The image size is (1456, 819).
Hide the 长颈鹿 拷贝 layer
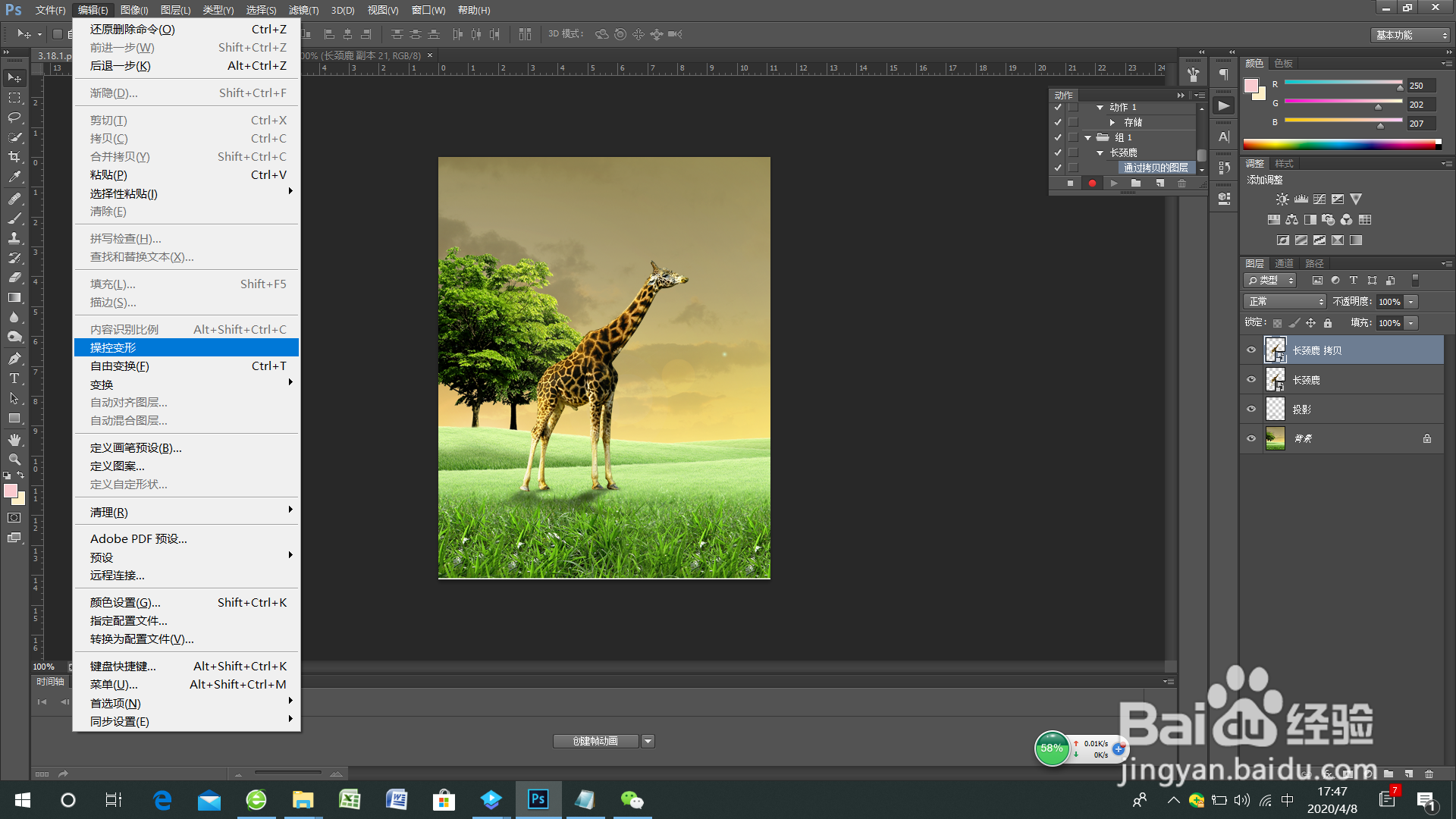tap(1251, 350)
